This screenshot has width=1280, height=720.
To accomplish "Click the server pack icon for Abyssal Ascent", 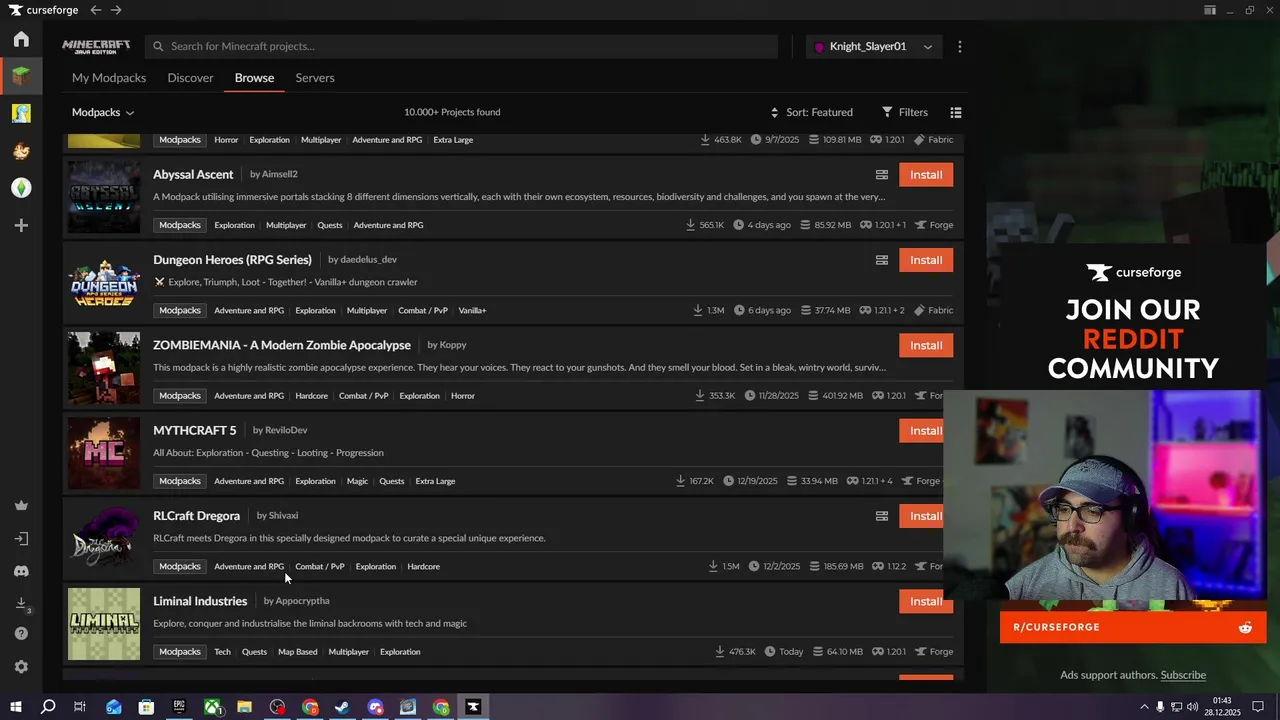I will [x=882, y=174].
